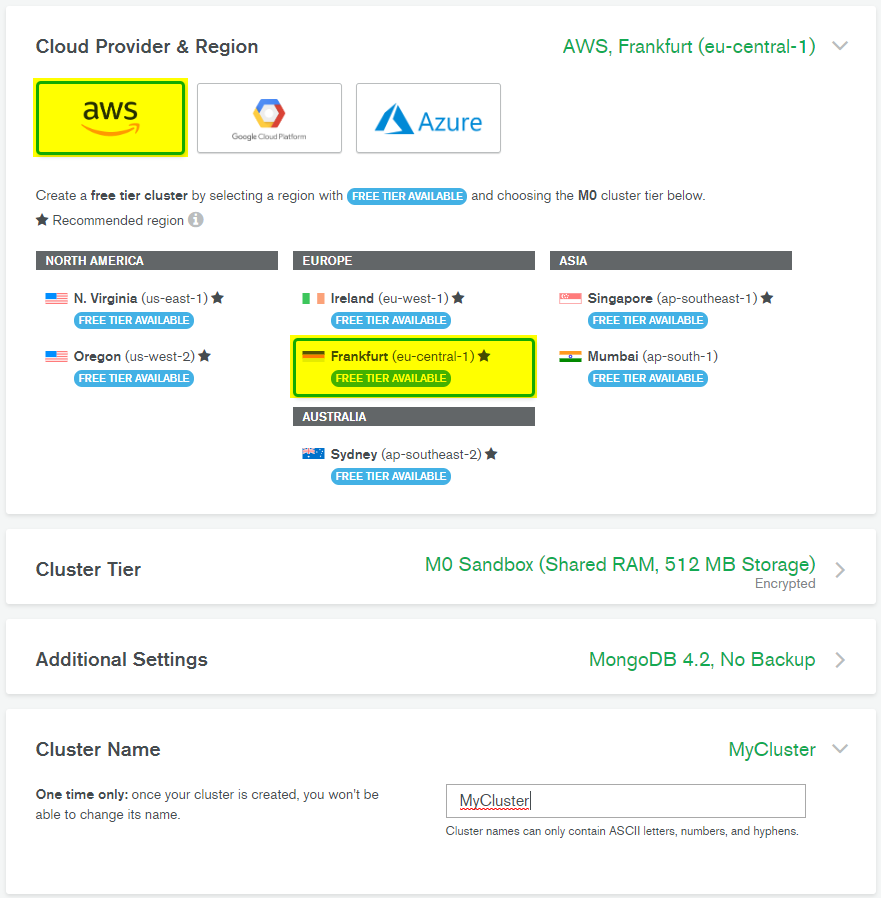Click Free Tier Available badge under Singapore
This screenshot has width=881, height=898.
[x=648, y=320]
